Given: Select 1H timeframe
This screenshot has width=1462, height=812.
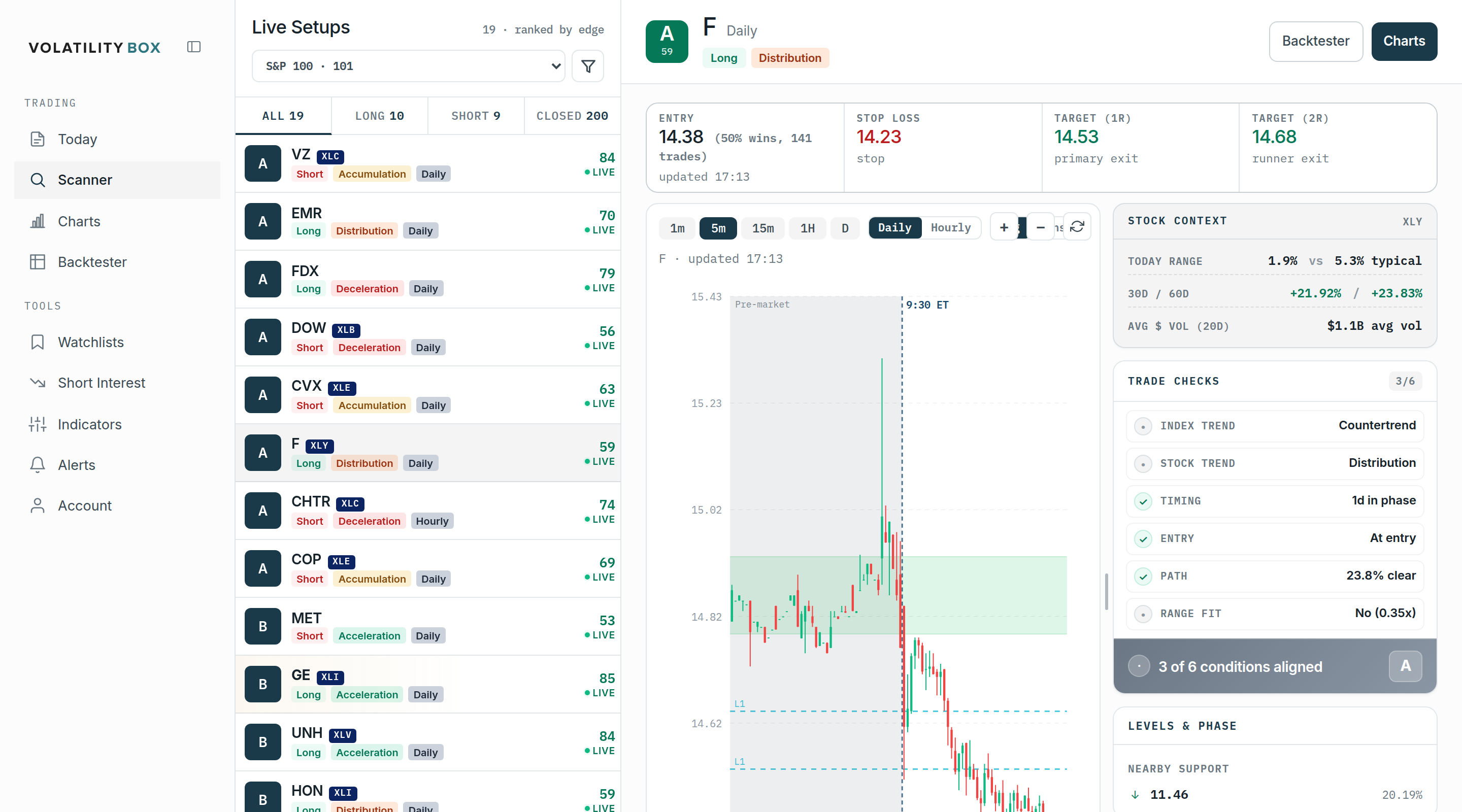Looking at the screenshot, I should pyautogui.click(x=807, y=228).
